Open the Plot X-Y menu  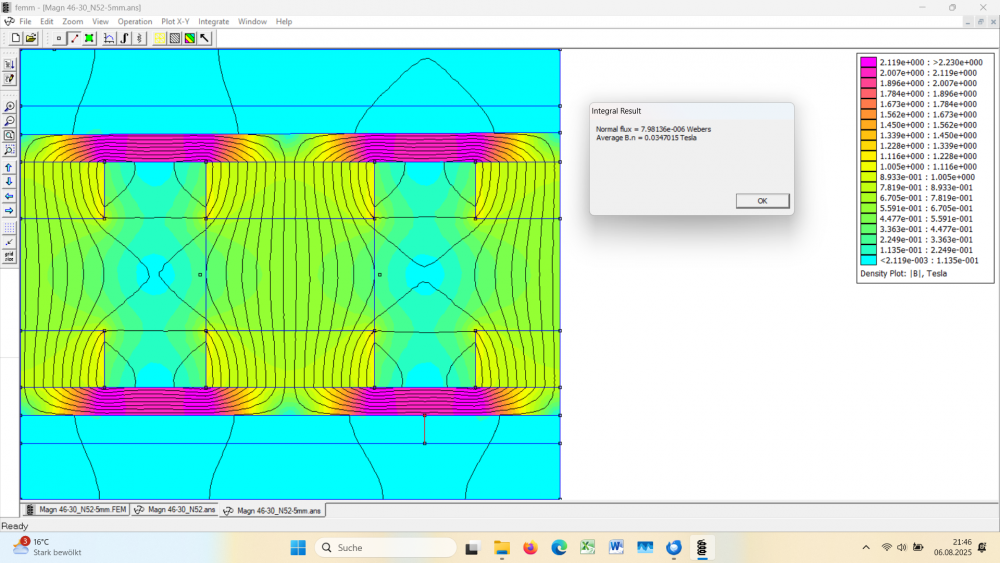click(x=175, y=21)
